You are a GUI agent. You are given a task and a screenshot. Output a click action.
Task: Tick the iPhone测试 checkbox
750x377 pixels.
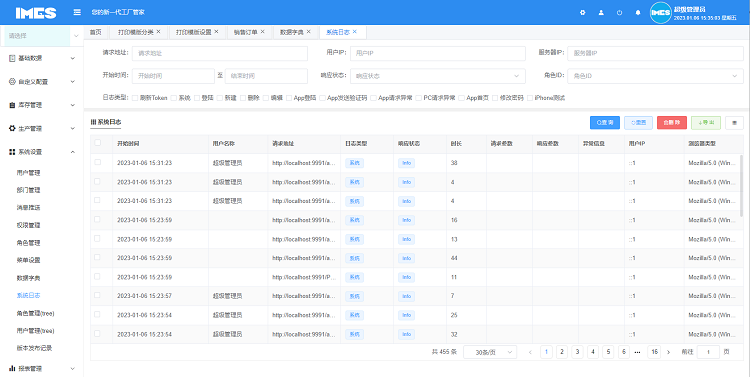[x=529, y=98]
